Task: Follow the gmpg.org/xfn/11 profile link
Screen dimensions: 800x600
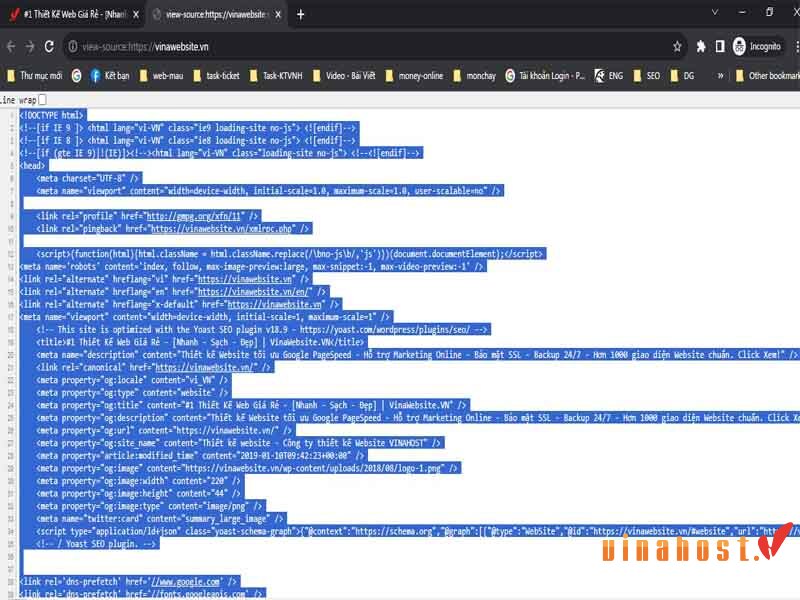Action: tap(193, 216)
